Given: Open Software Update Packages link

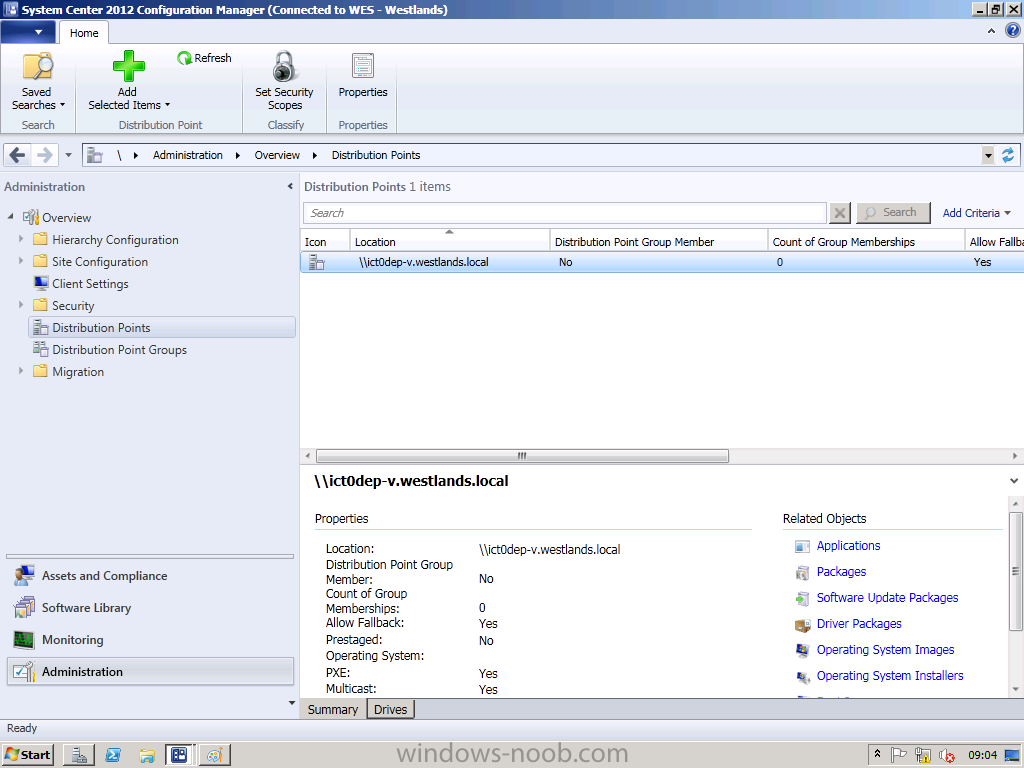Looking at the screenshot, I should coord(888,598).
